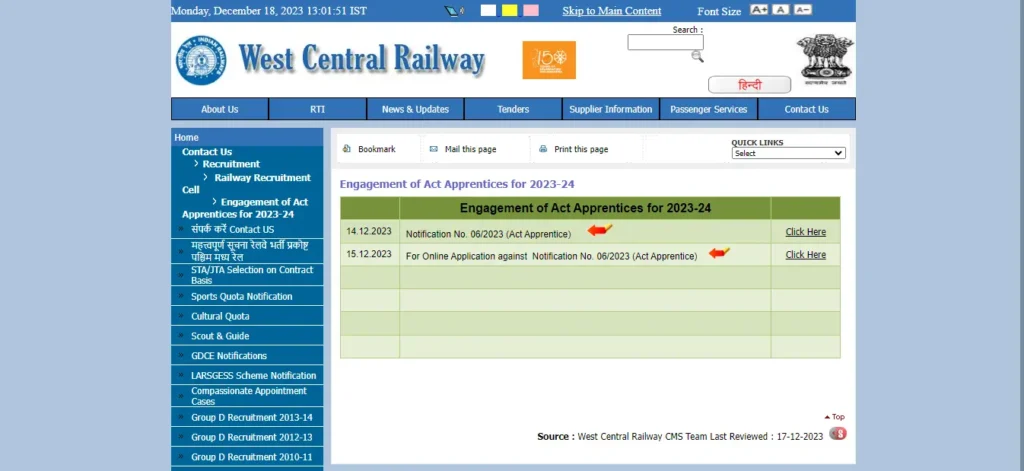The image size is (1024, 471).
Task: Open the RTI menu
Action: (x=317, y=109)
